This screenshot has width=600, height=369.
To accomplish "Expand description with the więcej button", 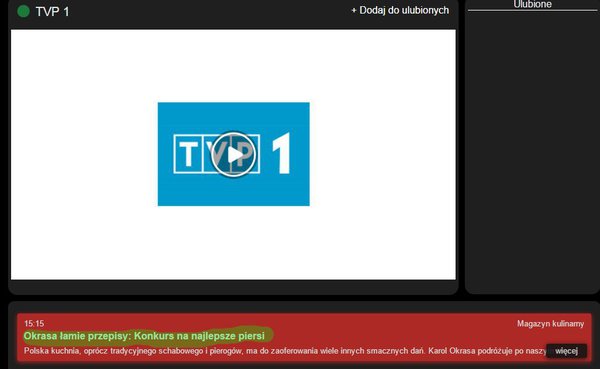I will (x=566, y=351).
